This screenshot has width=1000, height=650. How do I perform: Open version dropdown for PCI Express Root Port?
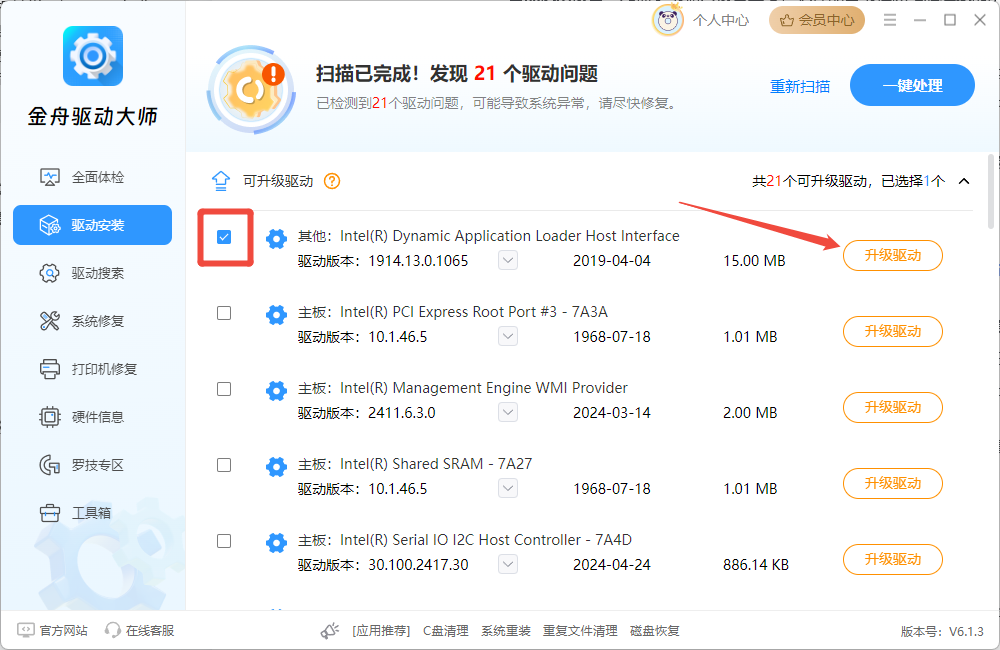[508, 336]
